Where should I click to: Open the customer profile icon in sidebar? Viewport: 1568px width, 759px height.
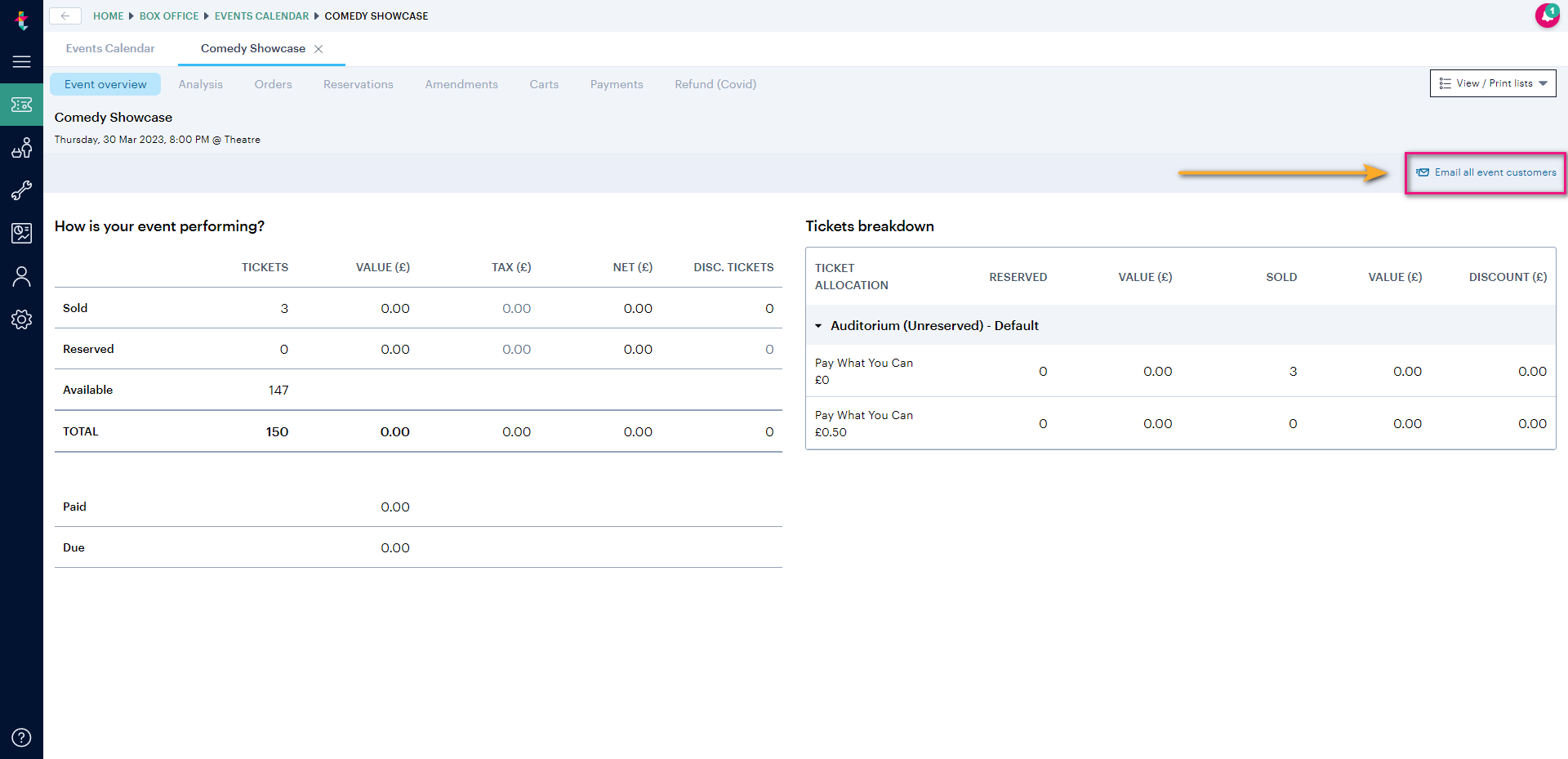click(21, 276)
